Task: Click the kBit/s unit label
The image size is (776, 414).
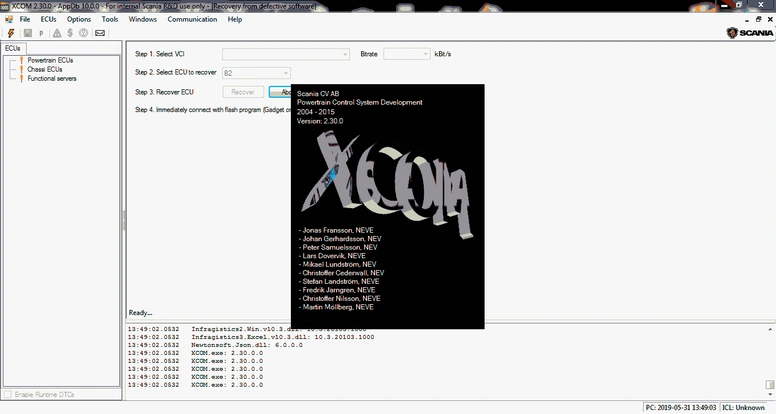Action: pyautogui.click(x=443, y=54)
